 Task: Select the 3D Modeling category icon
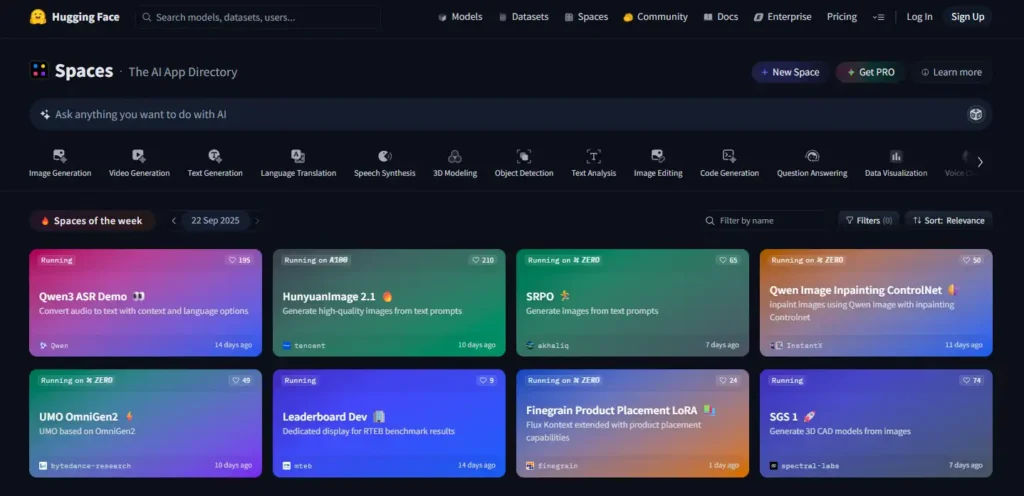pos(455,156)
